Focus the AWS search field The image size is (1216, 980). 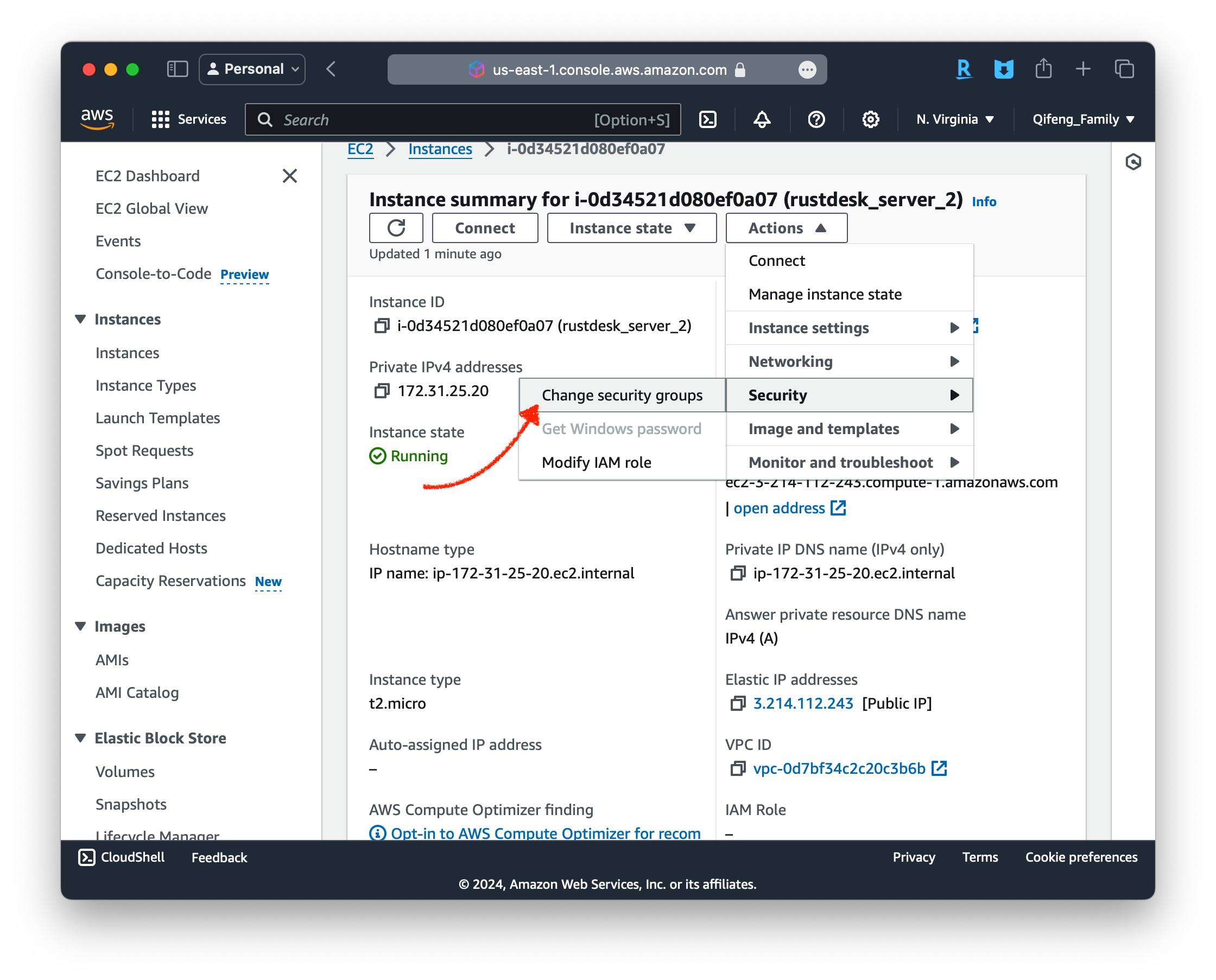pyautogui.click(x=463, y=119)
